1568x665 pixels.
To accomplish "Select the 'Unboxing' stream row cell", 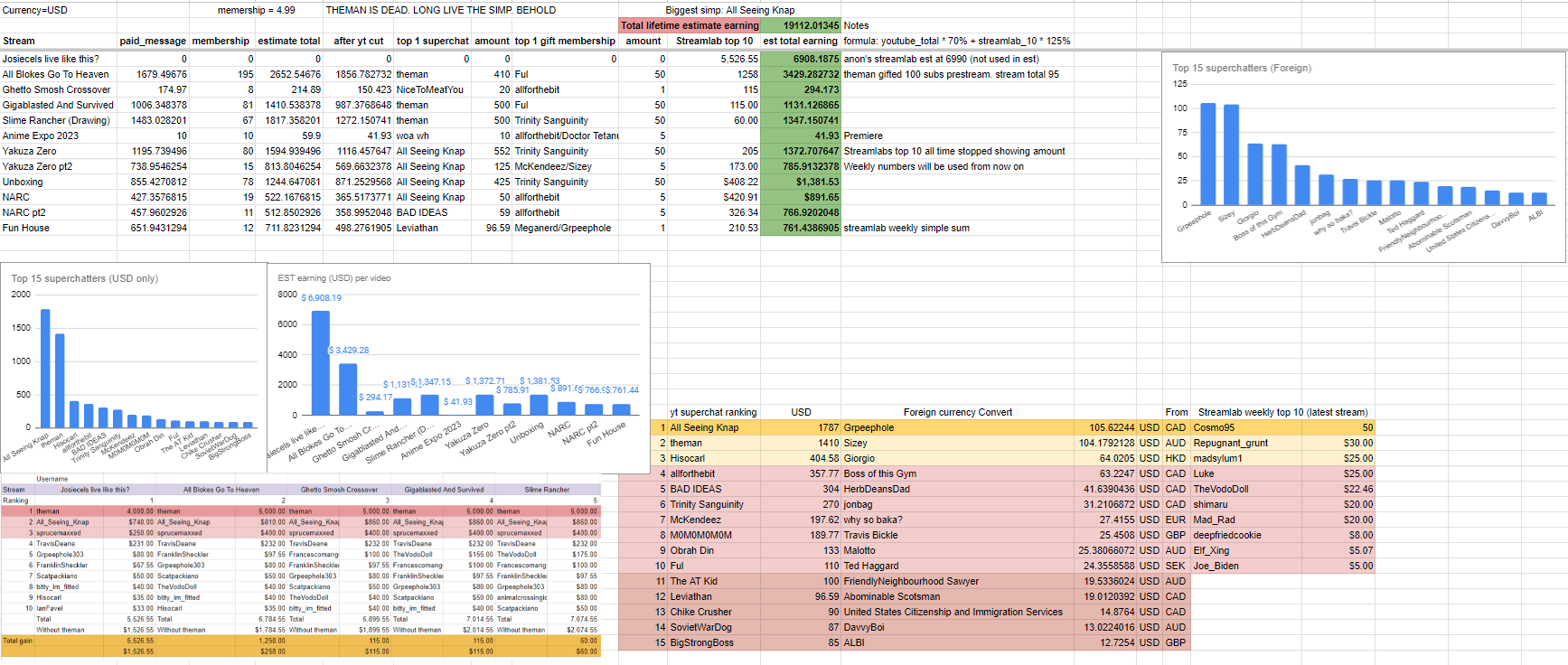I will coord(23,182).
